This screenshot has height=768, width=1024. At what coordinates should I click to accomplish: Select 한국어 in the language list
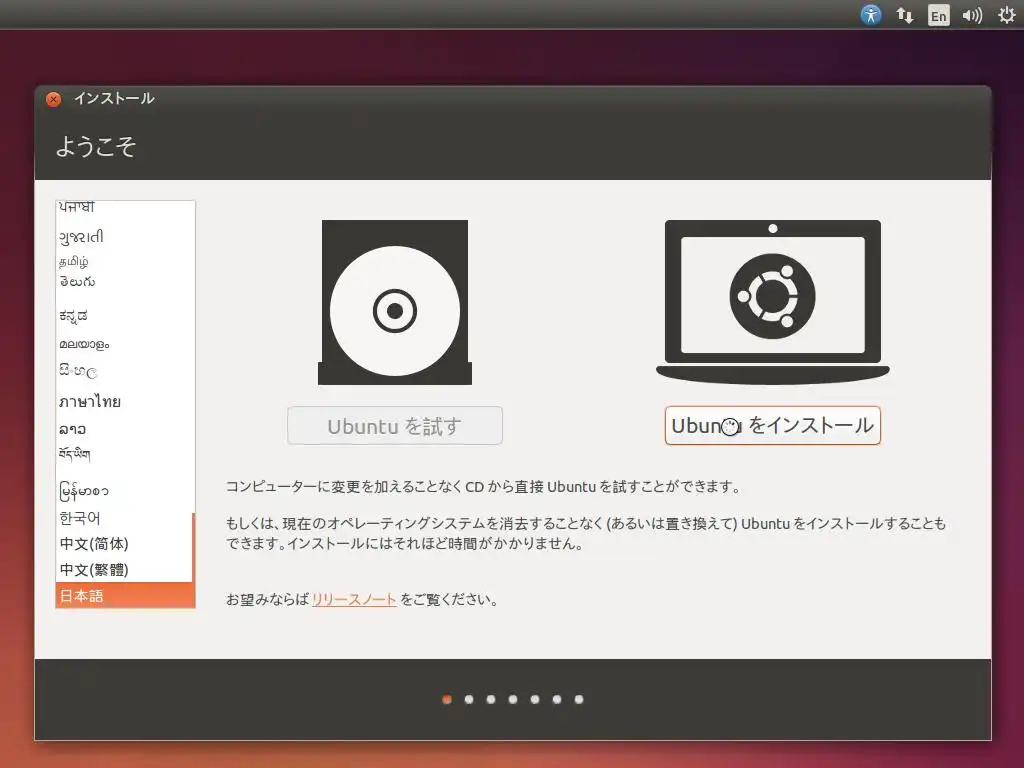pyautogui.click(x=124, y=518)
